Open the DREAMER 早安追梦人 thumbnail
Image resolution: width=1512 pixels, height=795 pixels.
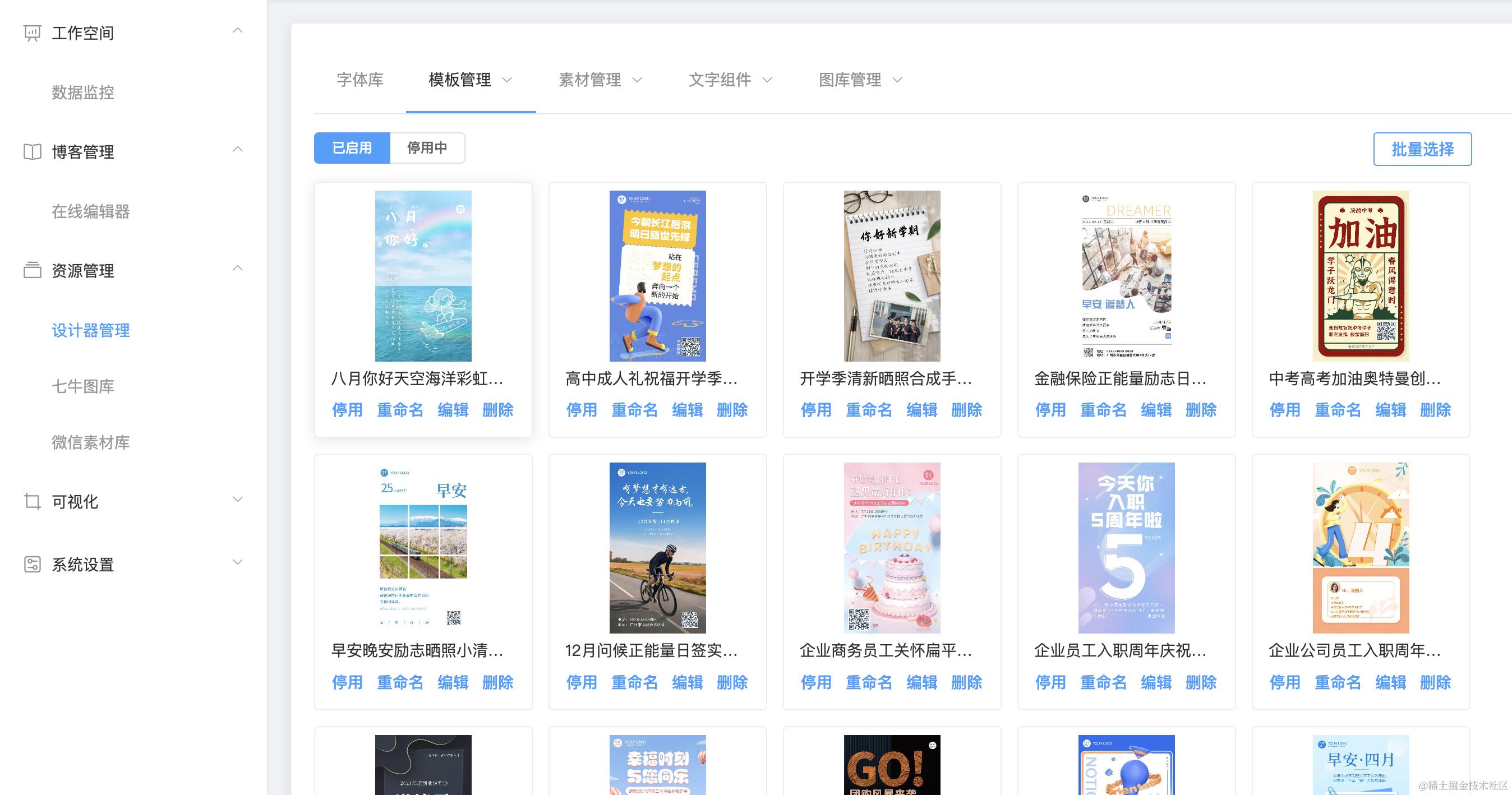tap(1126, 276)
